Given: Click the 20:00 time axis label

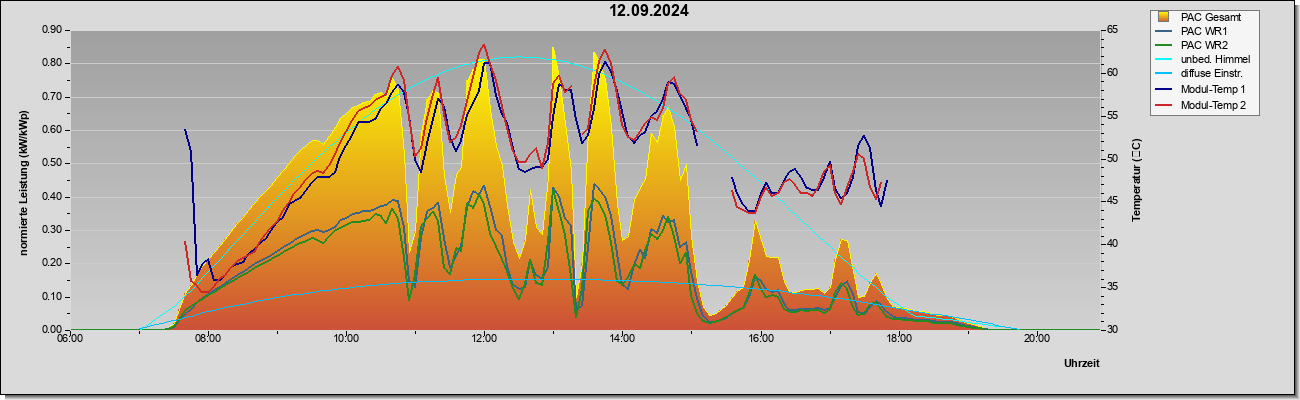Looking at the screenshot, I should pos(1036,338).
